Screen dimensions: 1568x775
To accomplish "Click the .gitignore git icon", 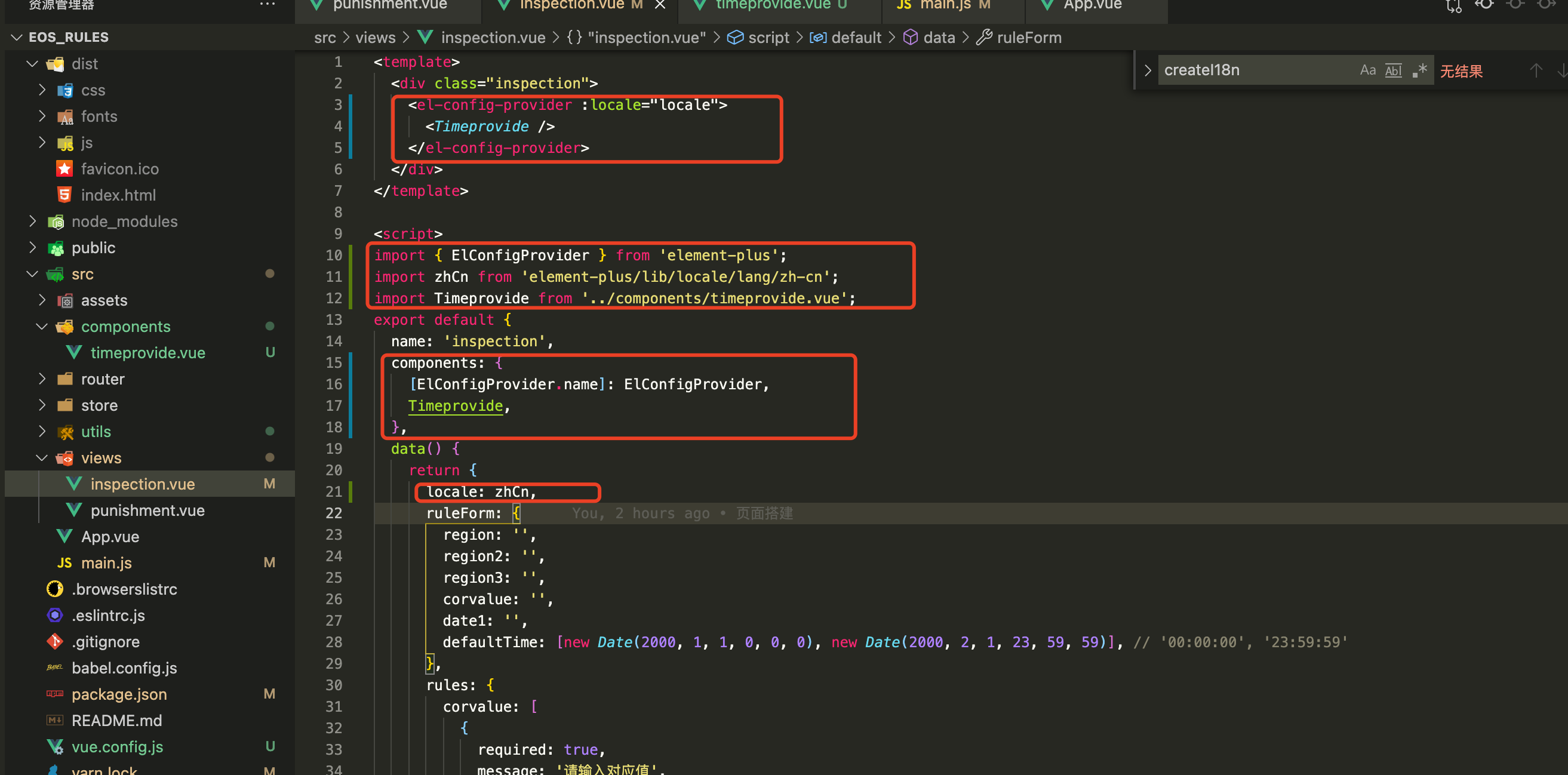I will point(55,642).
